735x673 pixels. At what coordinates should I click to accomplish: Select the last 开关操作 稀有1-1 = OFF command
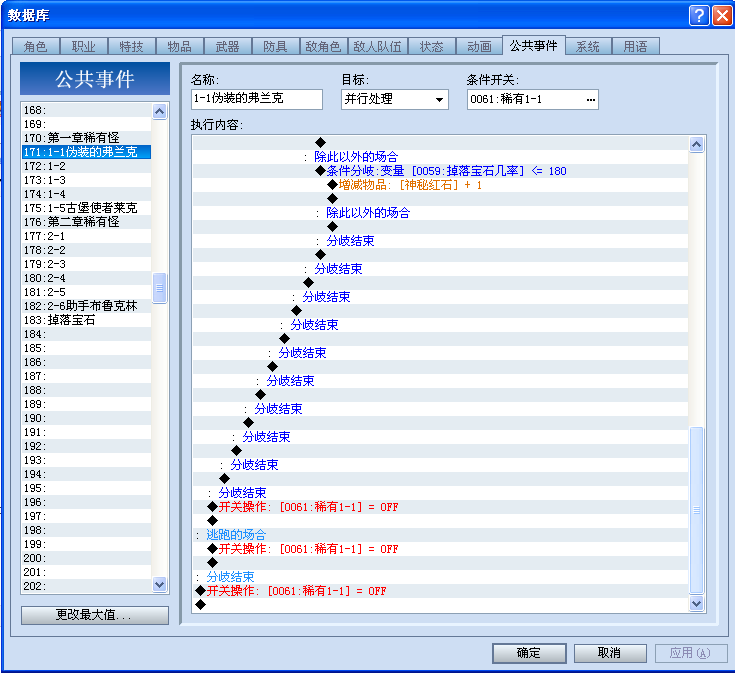441,591
